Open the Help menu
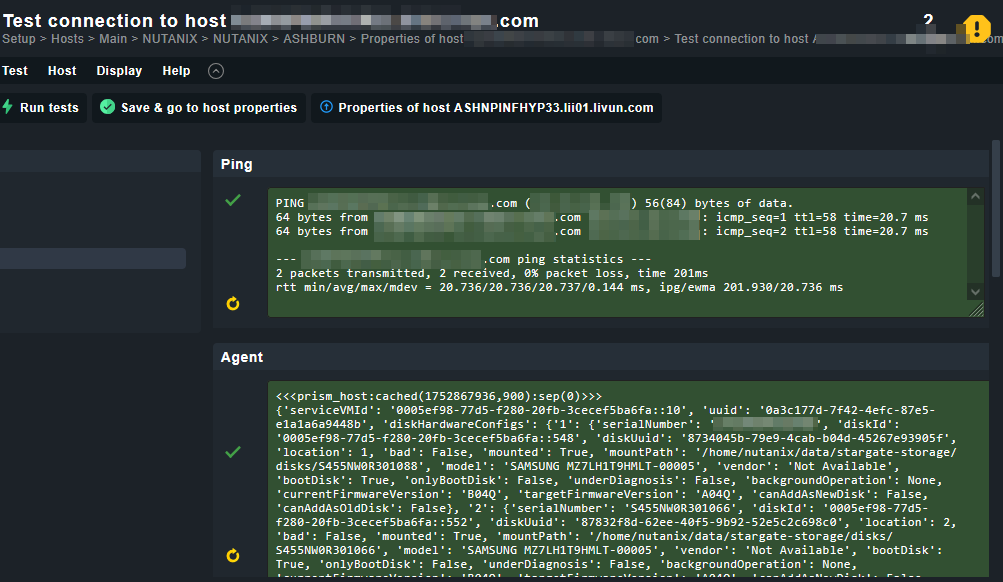This screenshot has width=1003, height=582. [x=176, y=71]
